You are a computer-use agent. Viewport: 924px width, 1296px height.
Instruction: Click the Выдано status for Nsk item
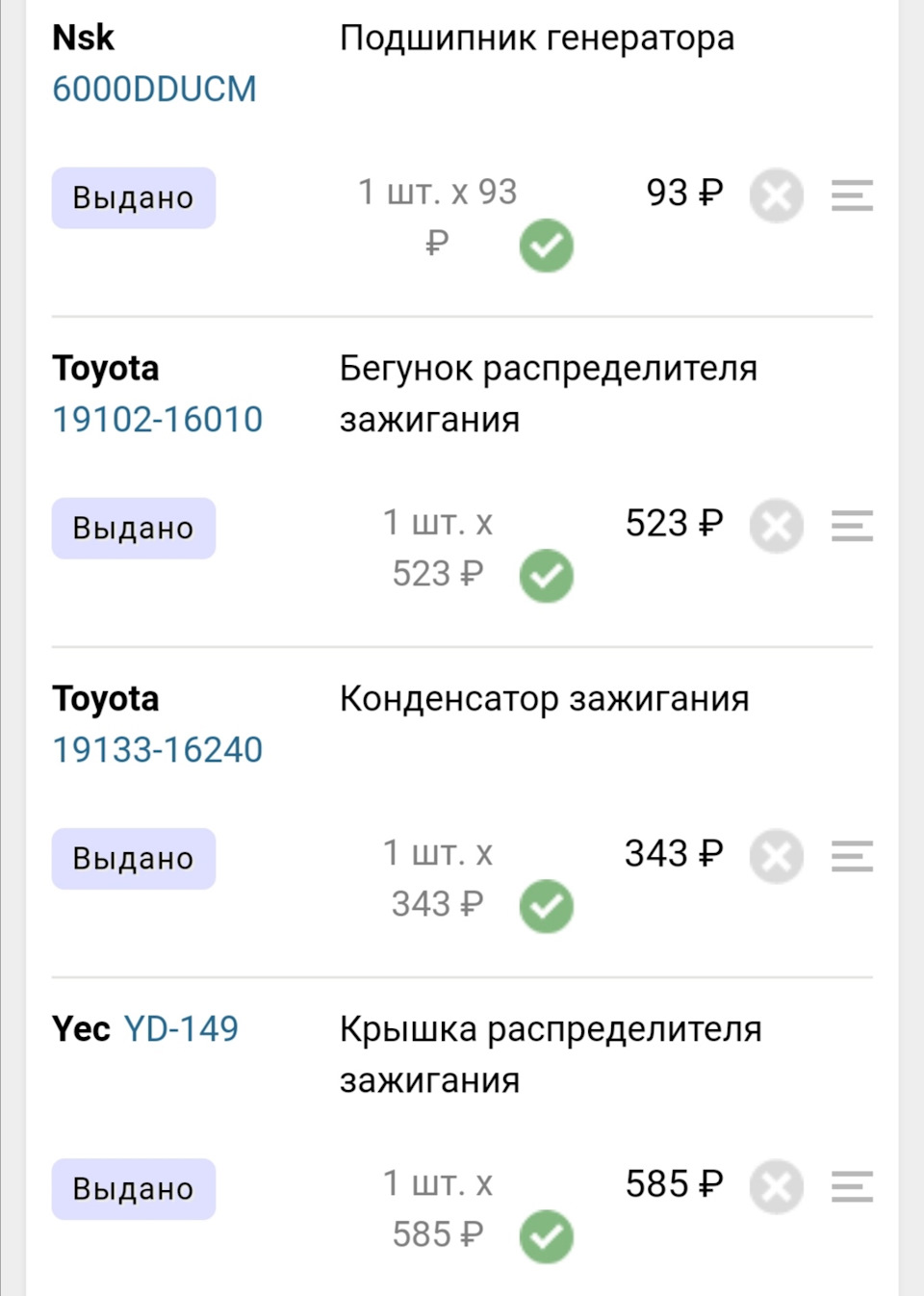[134, 197]
